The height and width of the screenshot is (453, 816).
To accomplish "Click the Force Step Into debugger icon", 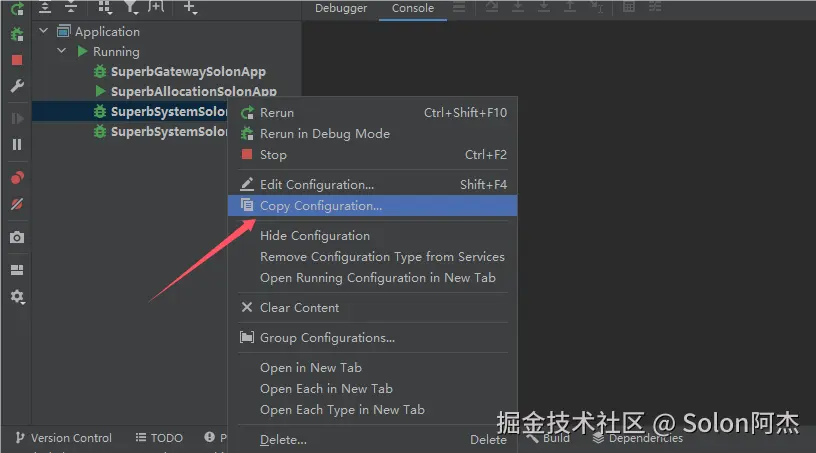I will point(544,7).
